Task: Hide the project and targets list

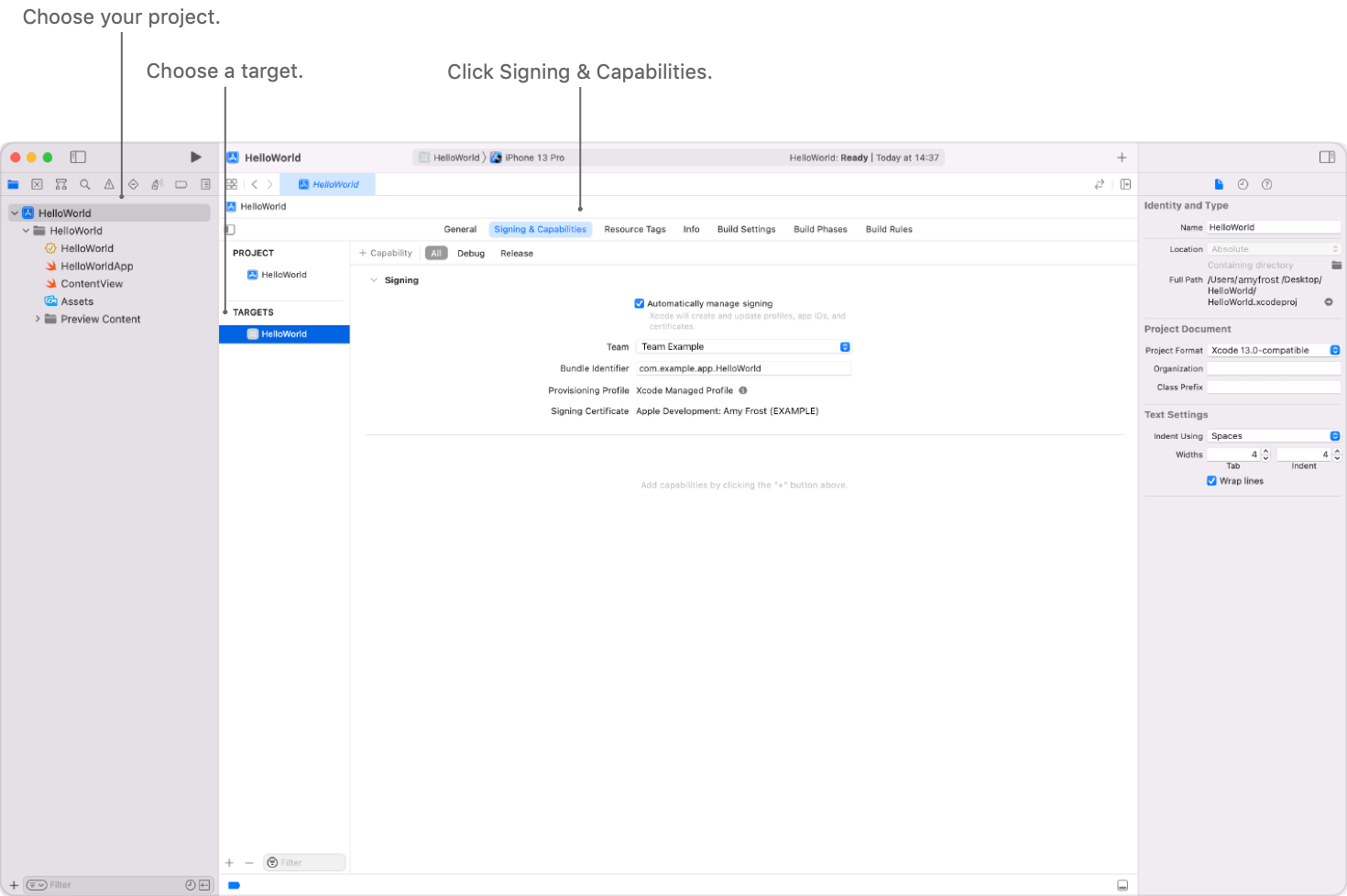Action: (230, 229)
